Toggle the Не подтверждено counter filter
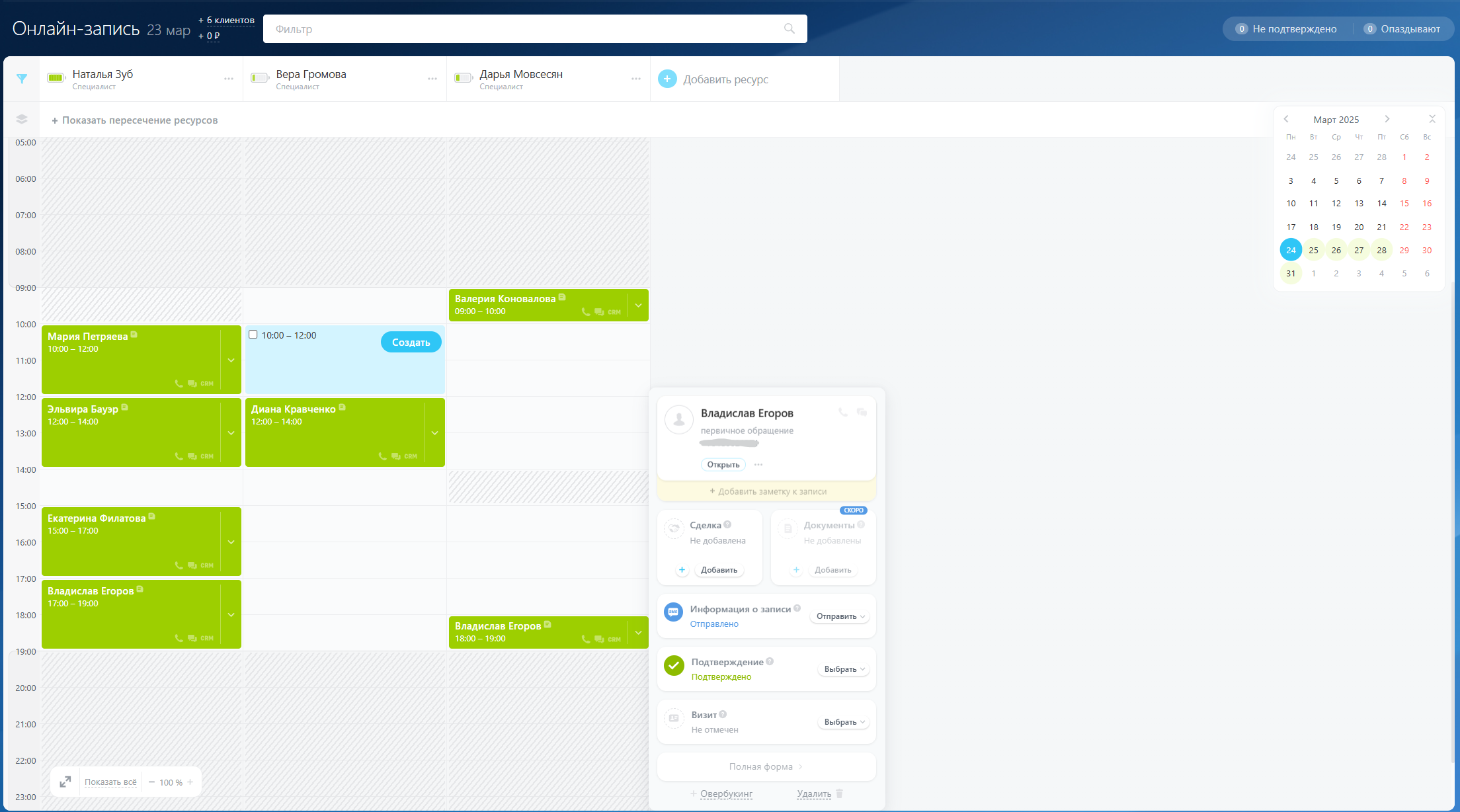This screenshot has width=1460, height=812. coord(1286,29)
